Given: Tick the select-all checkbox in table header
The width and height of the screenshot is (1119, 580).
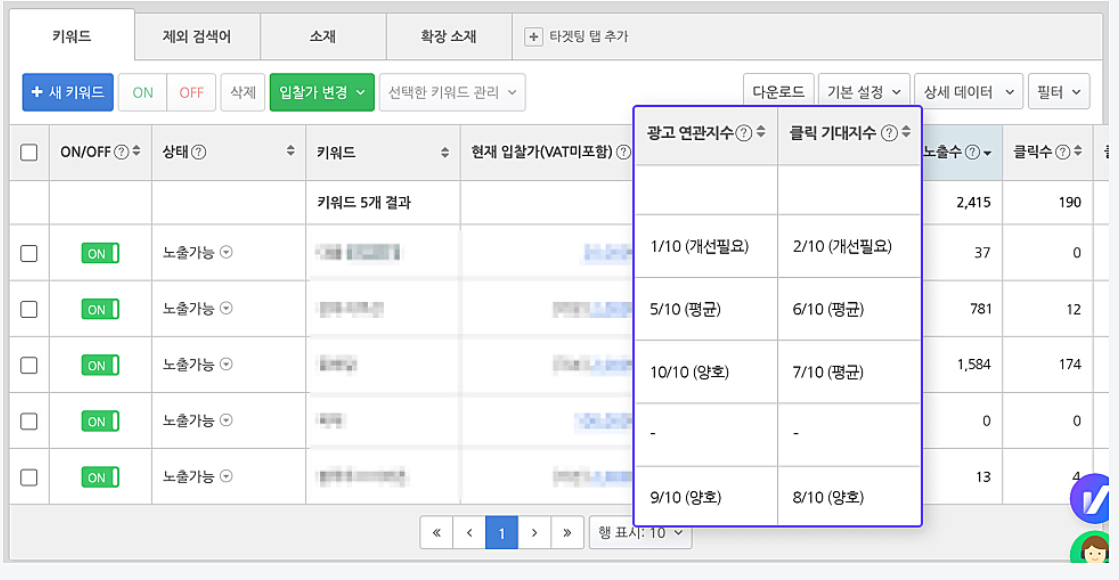Looking at the screenshot, I should tap(29, 152).
